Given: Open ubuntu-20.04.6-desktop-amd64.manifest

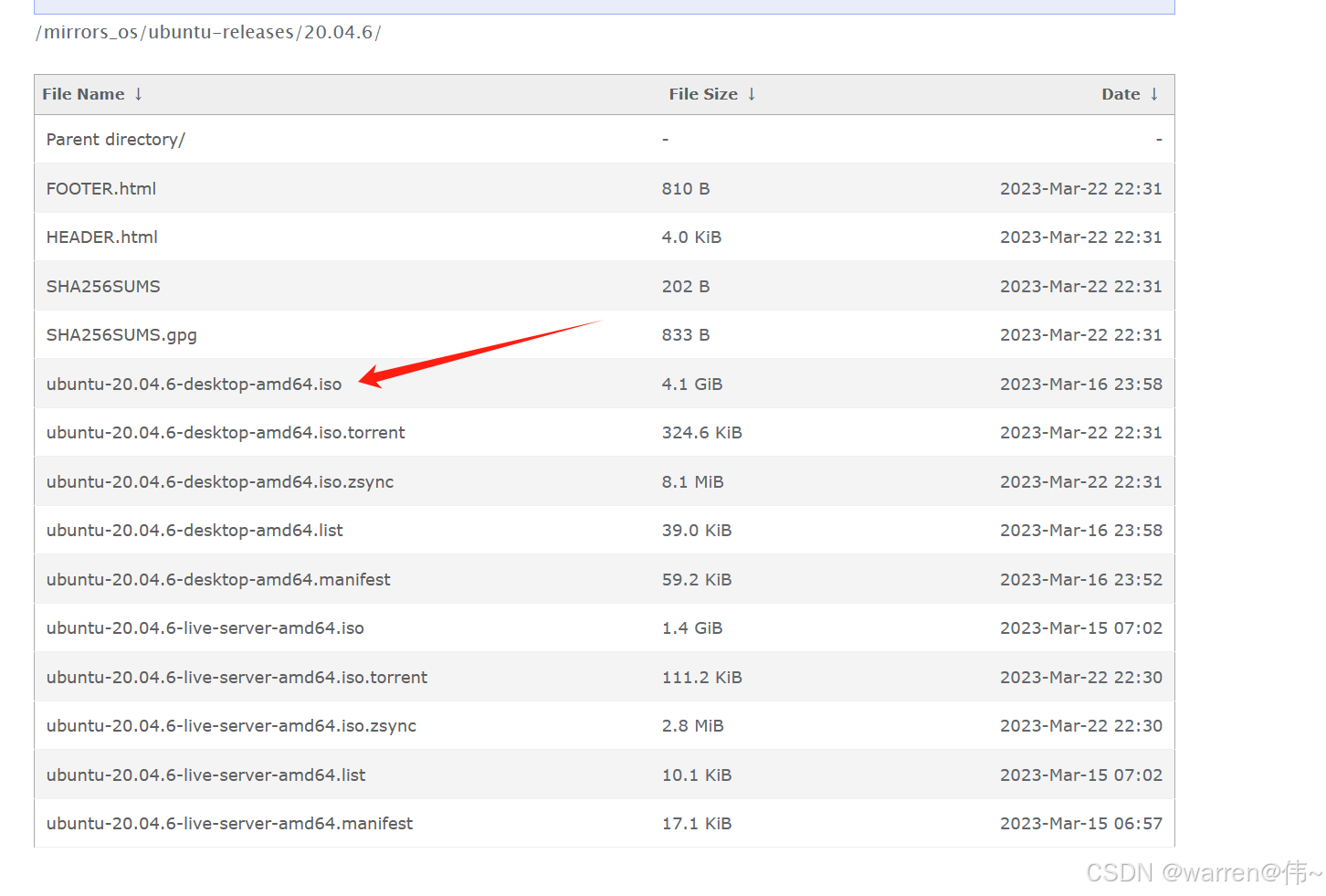Looking at the screenshot, I should pos(218,580).
